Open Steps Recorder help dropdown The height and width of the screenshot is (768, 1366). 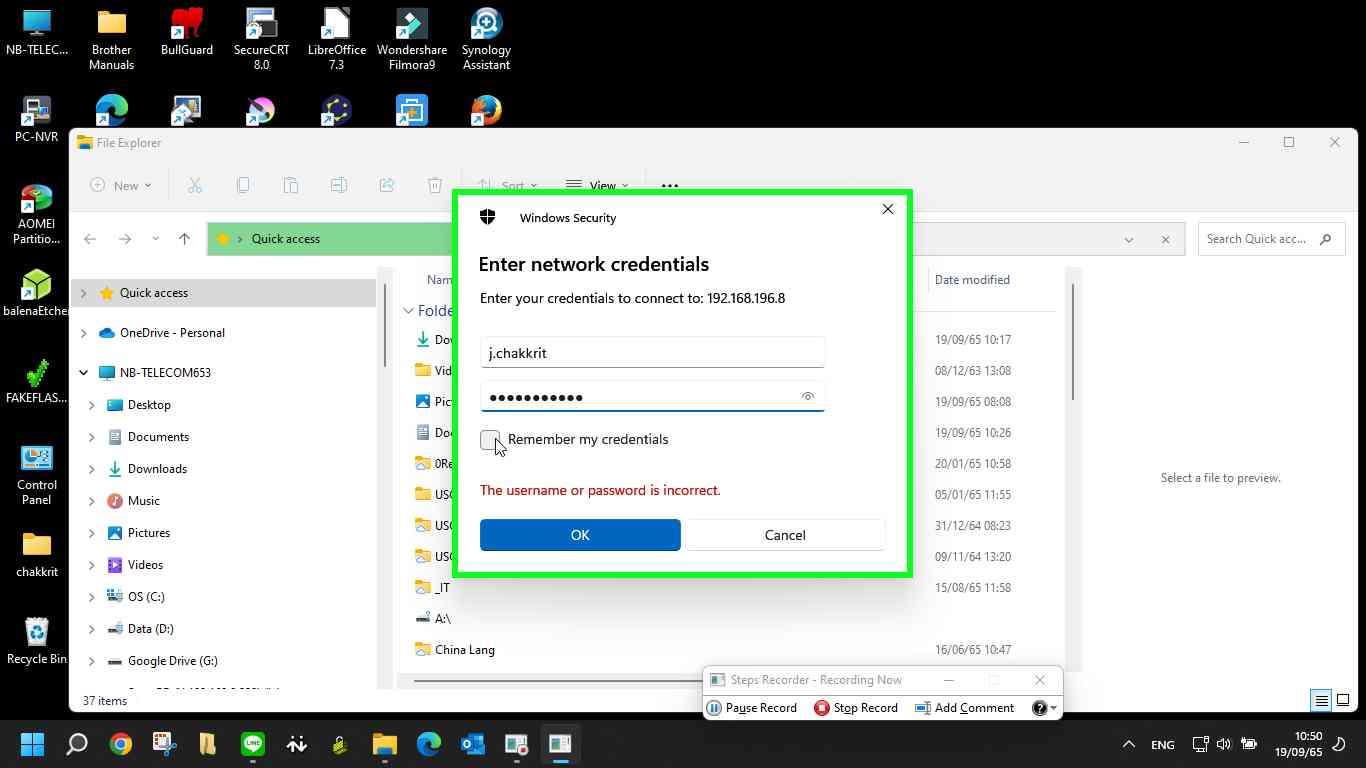(1045, 708)
